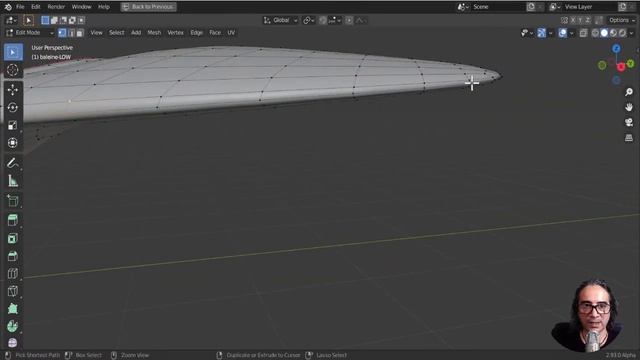Click the Pan view hand icon

click(x=629, y=107)
